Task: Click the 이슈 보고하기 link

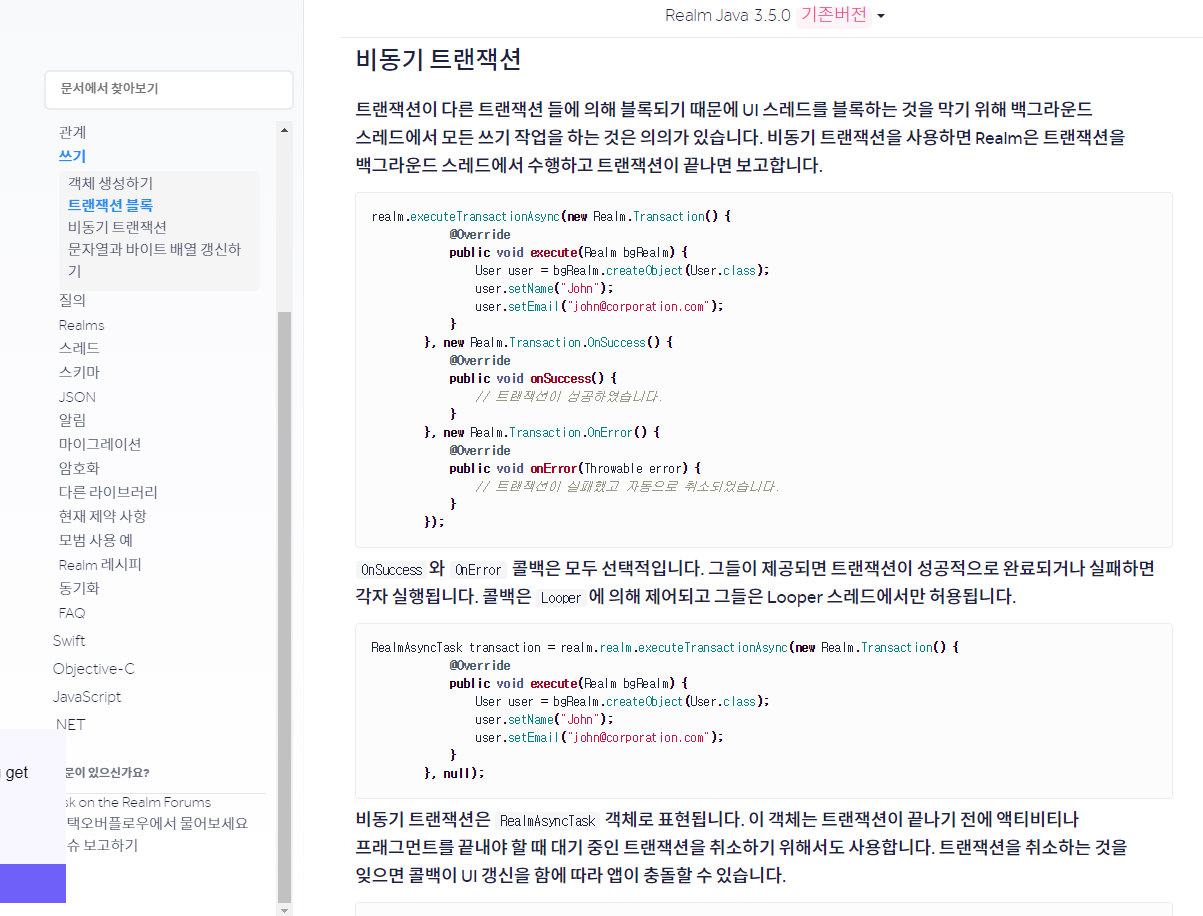Action: coord(102,845)
